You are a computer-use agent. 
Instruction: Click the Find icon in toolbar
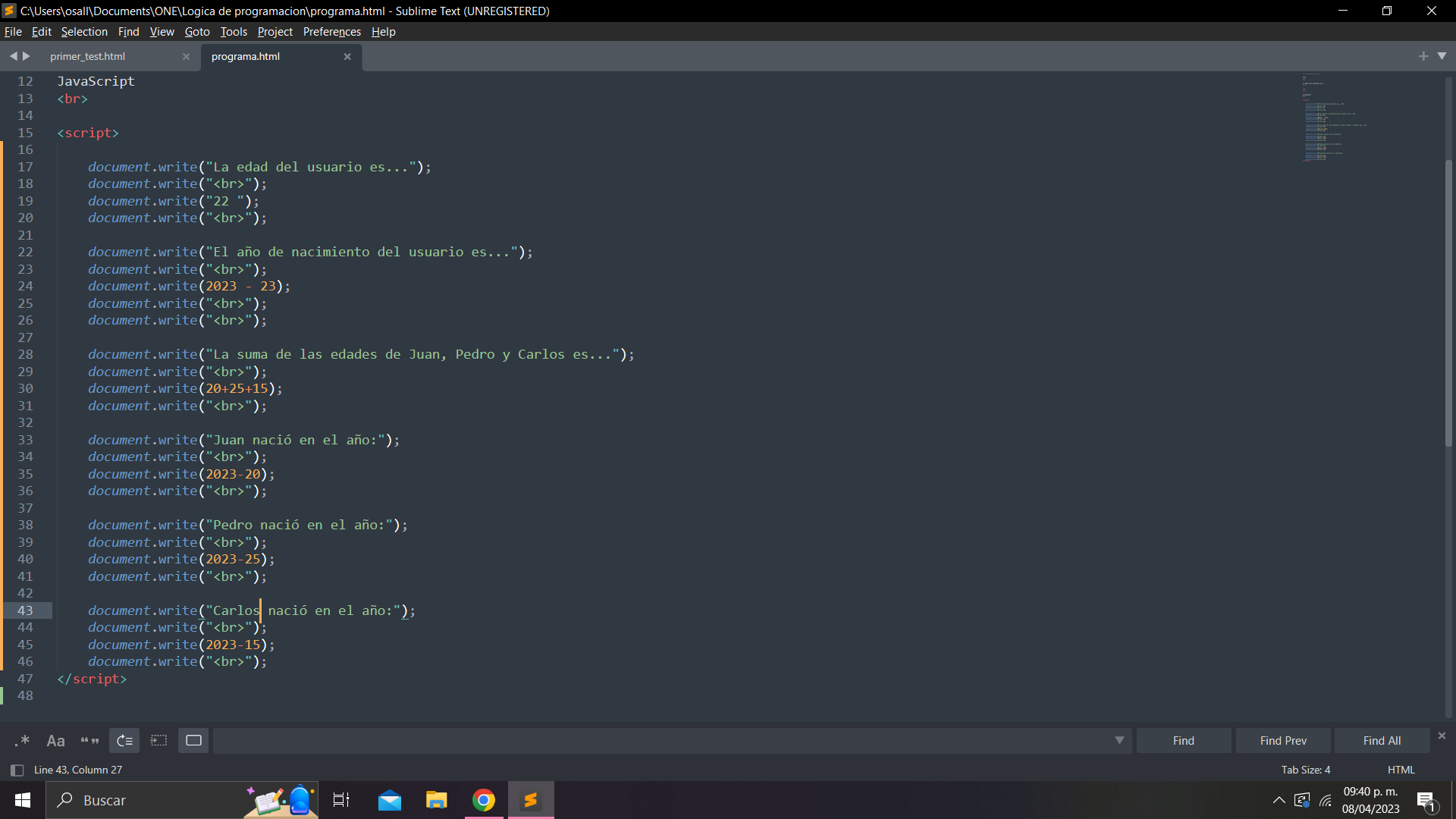tap(1184, 740)
